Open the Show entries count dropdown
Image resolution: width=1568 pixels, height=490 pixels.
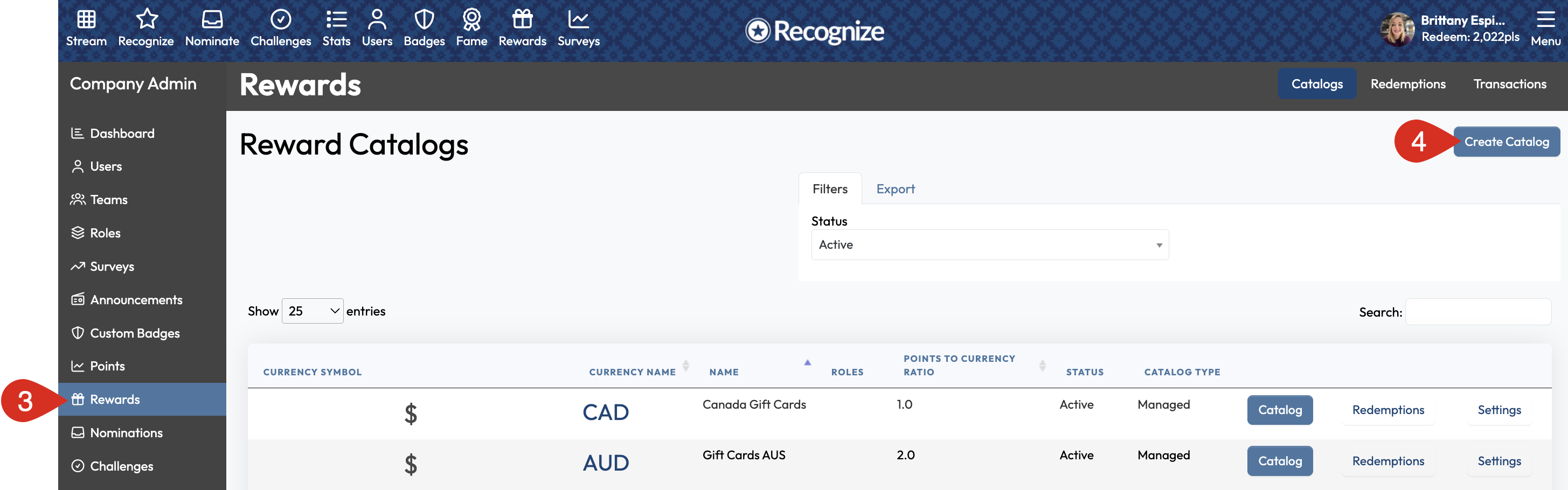pyautogui.click(x=313, y=311)
